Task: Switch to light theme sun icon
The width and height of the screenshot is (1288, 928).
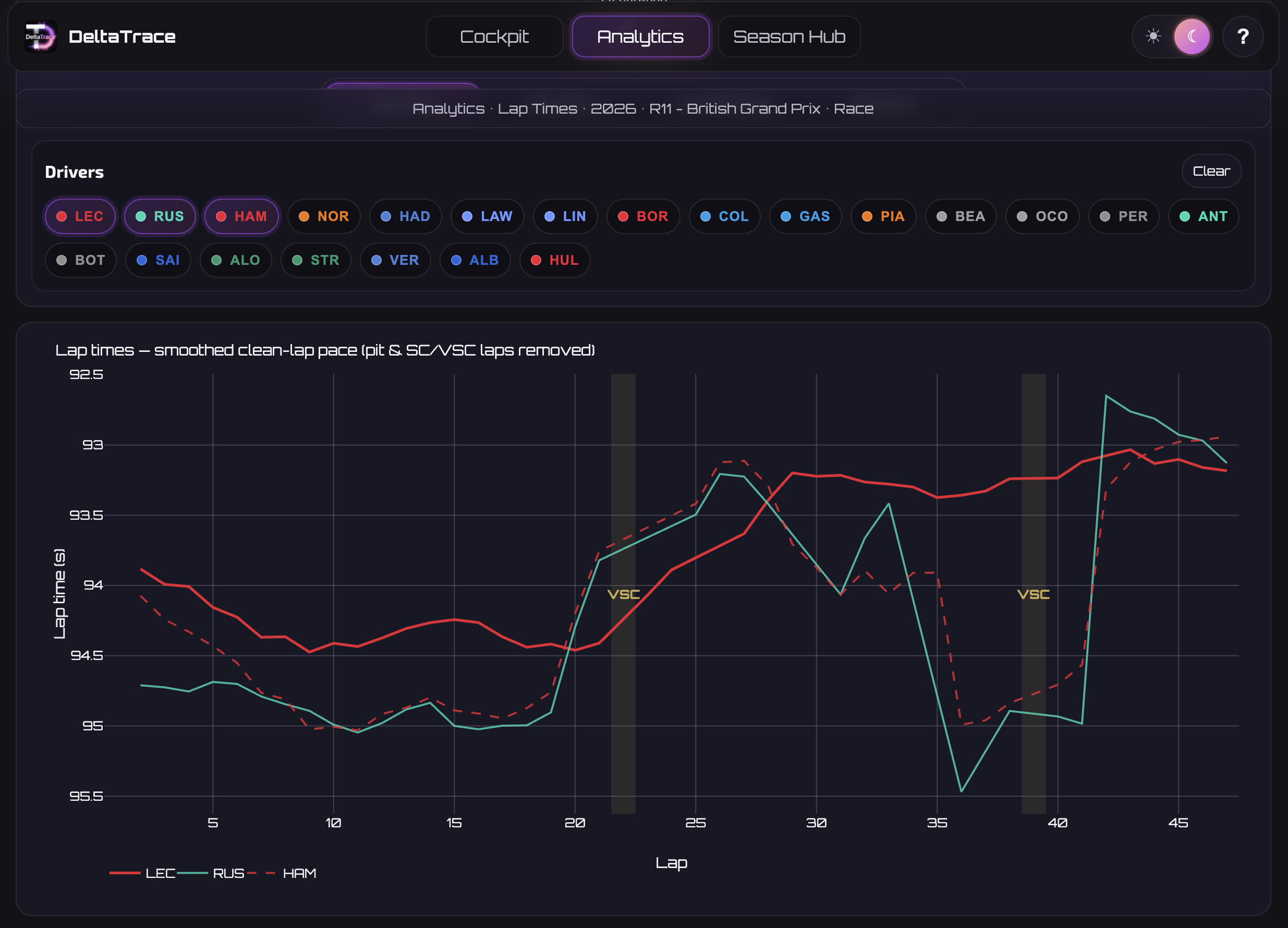Action: click(x=1153, y=37)
